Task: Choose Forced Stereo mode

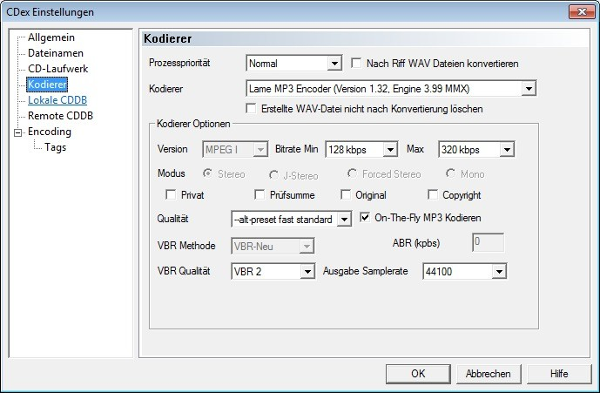Action: (x=352, y=174)
